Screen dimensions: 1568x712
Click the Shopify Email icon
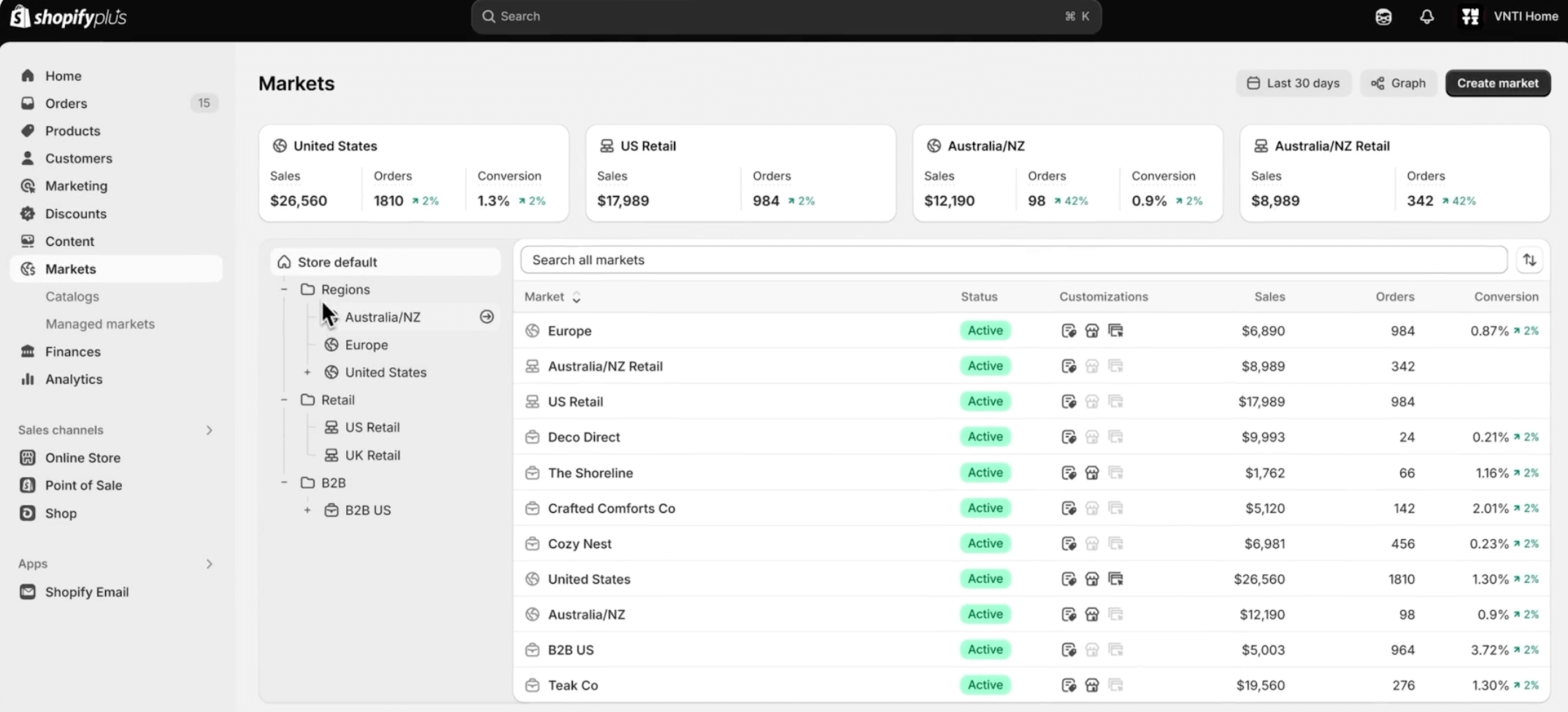[x=28, y=592]
